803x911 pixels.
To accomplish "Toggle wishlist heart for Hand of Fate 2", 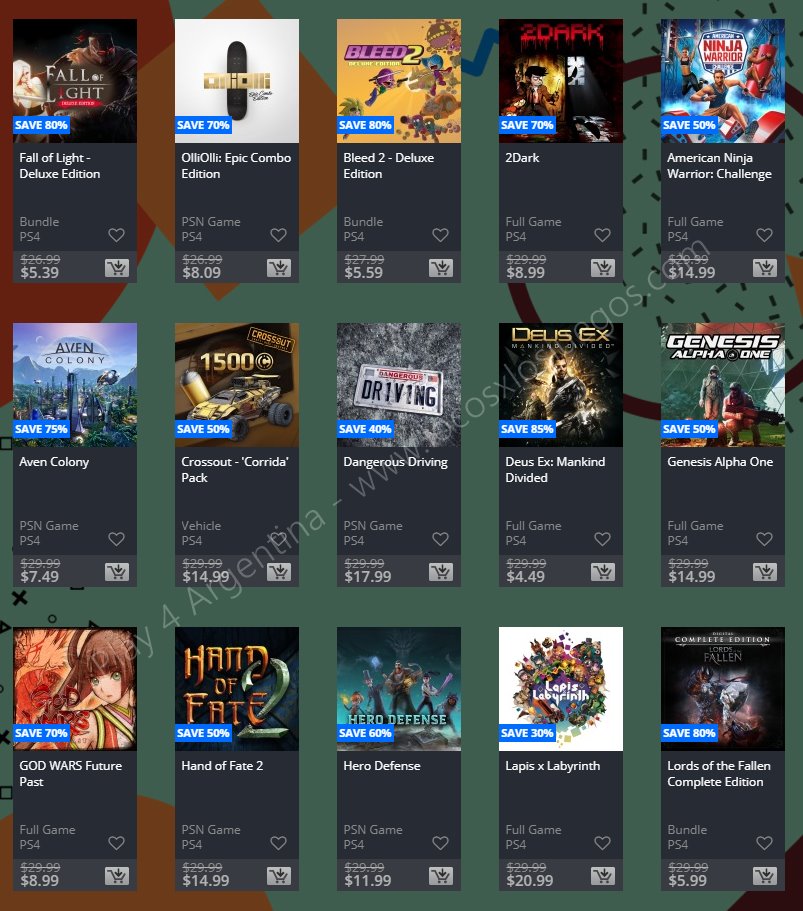I will (x=278, y=842).
